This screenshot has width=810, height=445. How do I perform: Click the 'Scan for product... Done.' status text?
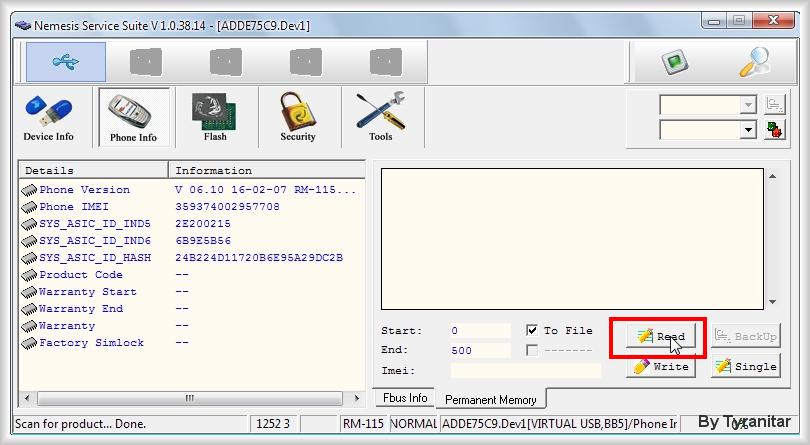[80, 424]
